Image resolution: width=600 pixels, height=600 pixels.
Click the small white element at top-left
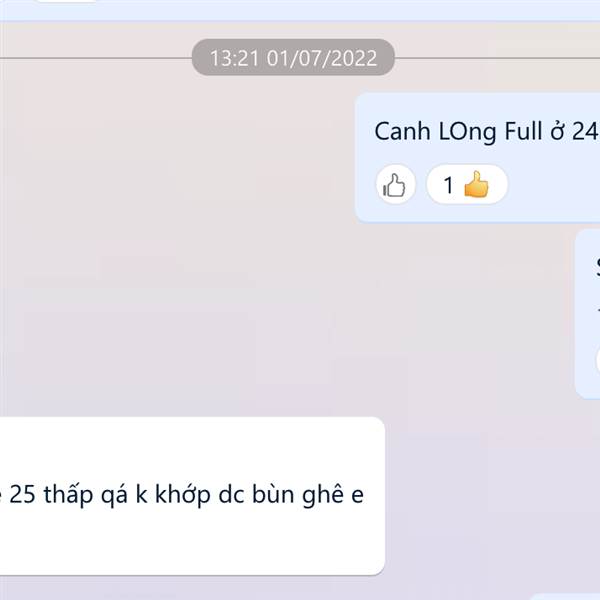(x=66, y=1)
